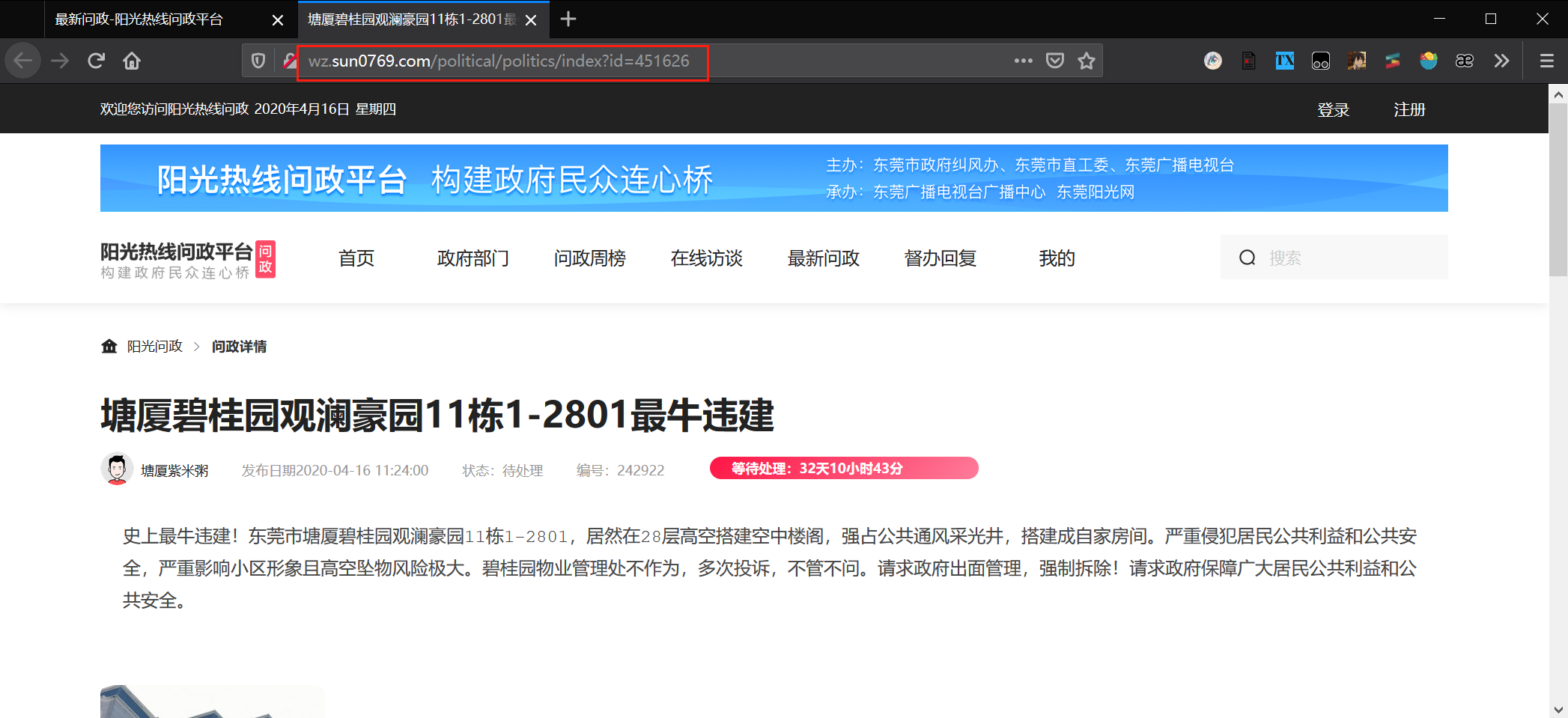The width and height of the screenshot is (1568, 718).
Task: Go back to the previous page
Action: (x=23, y=61)
